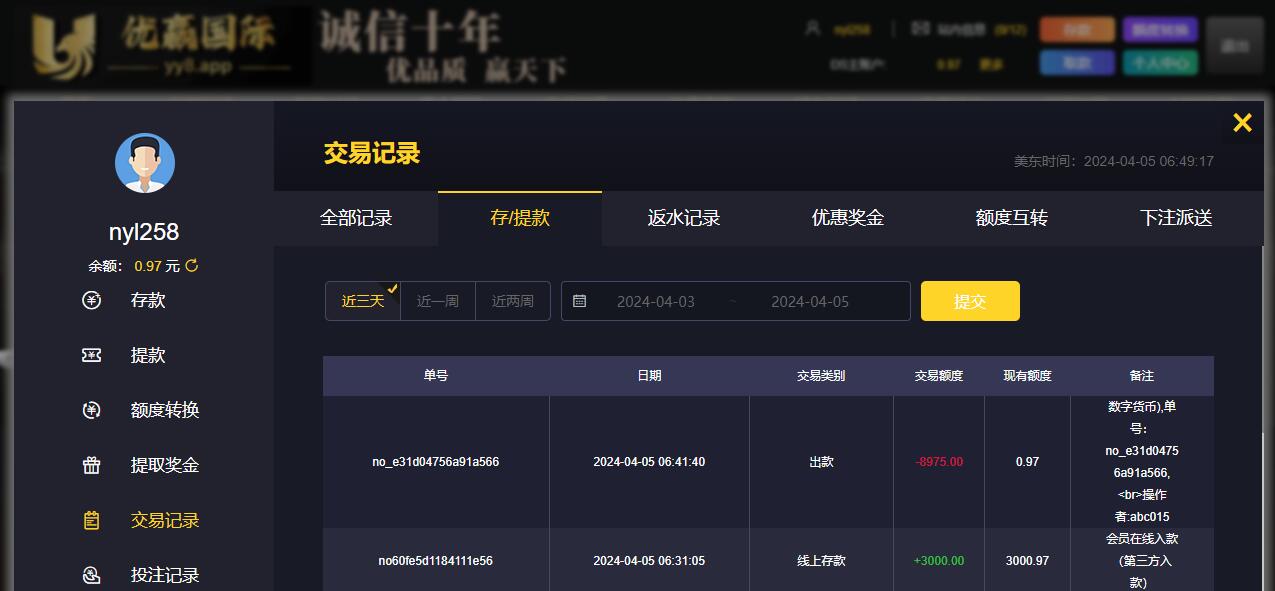Open 提款 from the sidebar menu
The image size is (1275, 591).
coord(148,355)
